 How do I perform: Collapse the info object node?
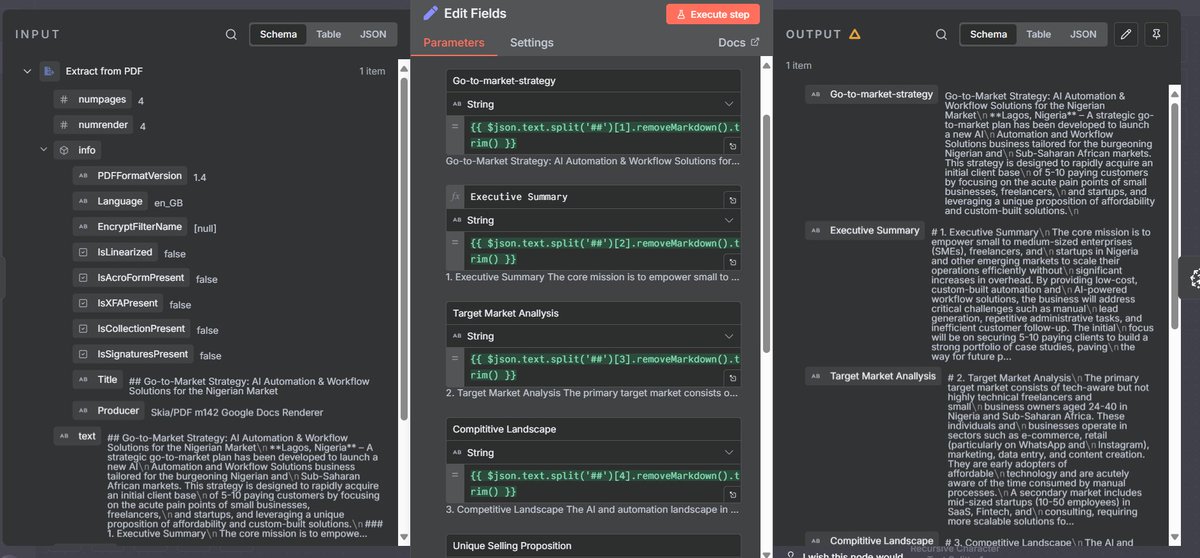click(44, 150)
